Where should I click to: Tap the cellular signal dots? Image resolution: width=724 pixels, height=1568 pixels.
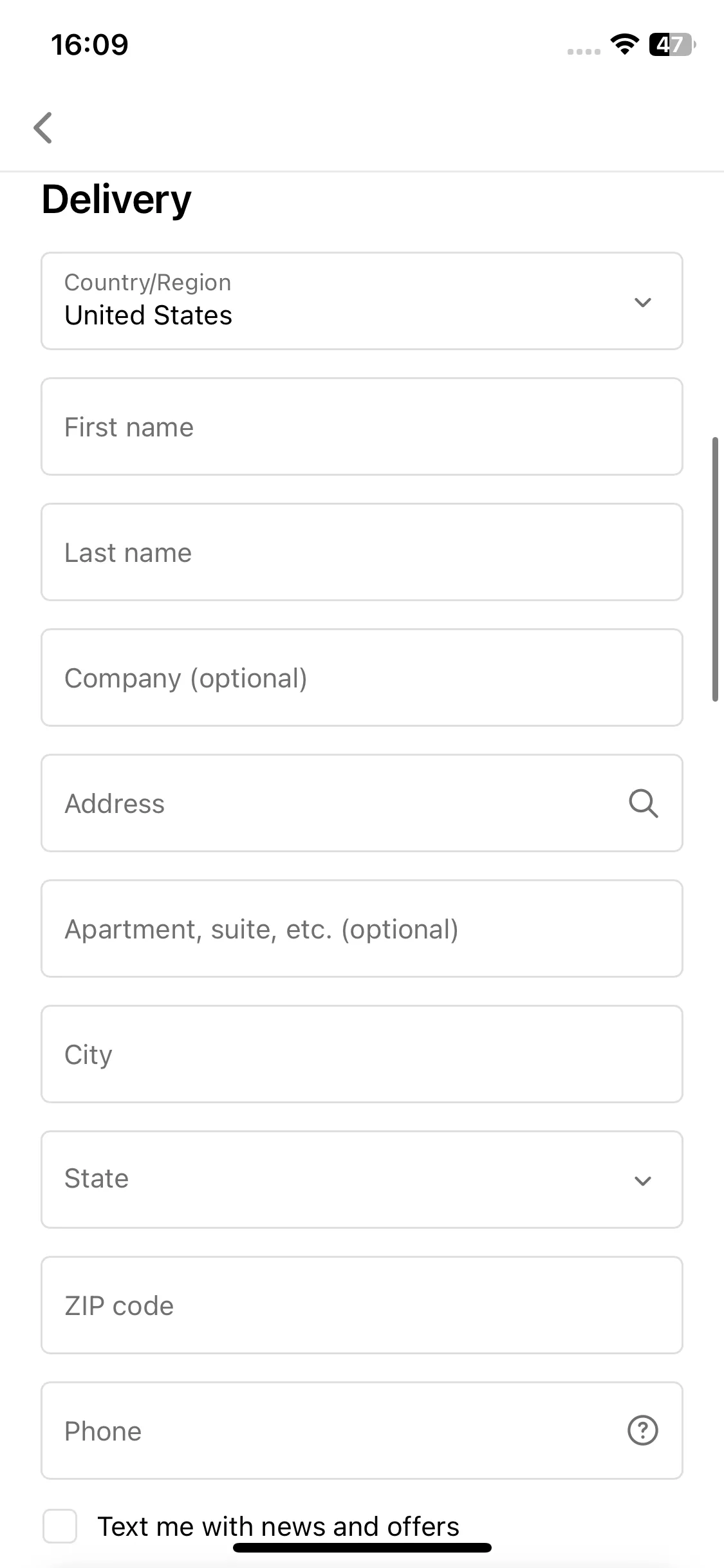click(584, 51)
